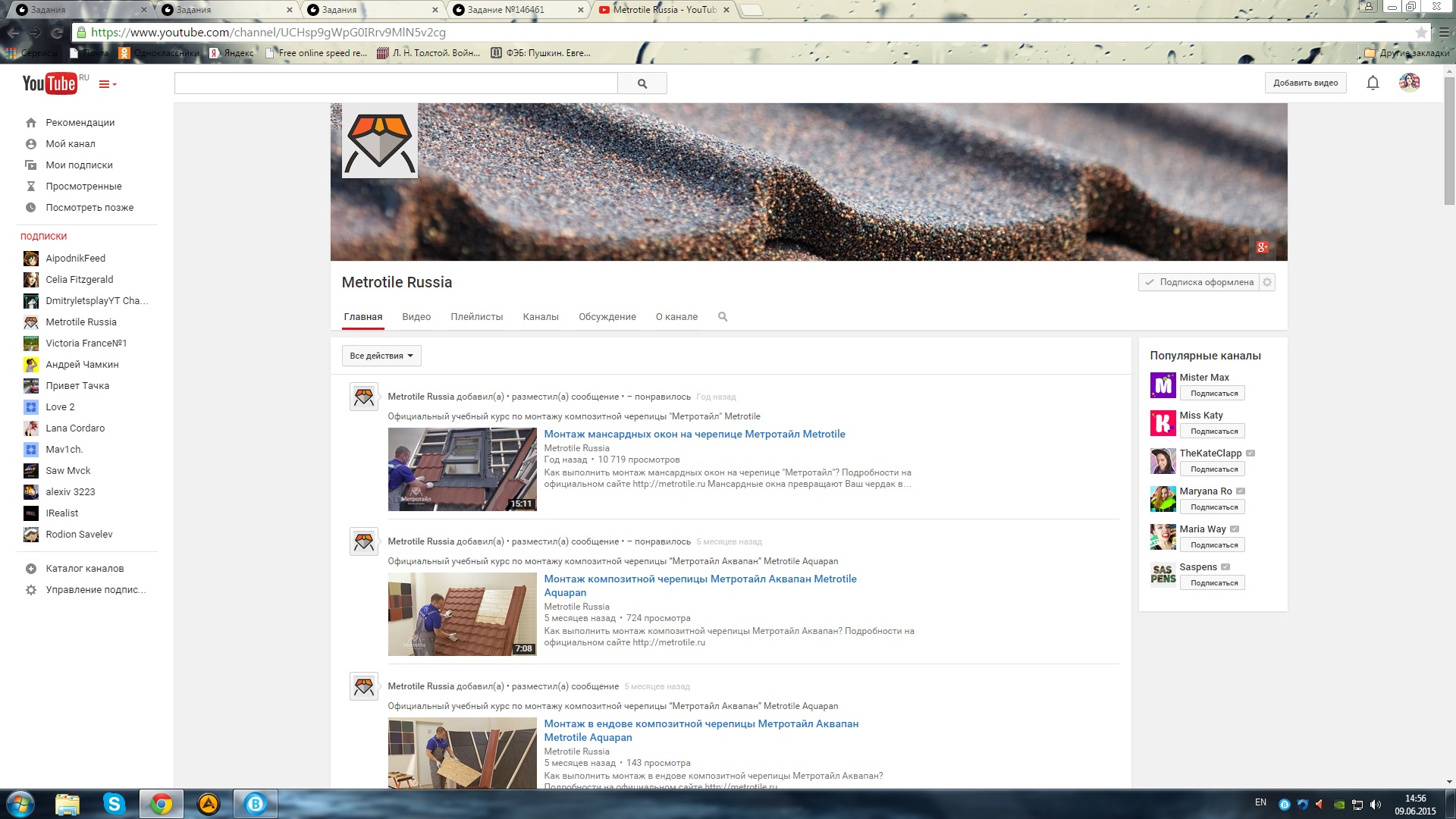Click the browser address bar URL
The height and width of the screenshot is (819, 1456).
tap(268, 33)
